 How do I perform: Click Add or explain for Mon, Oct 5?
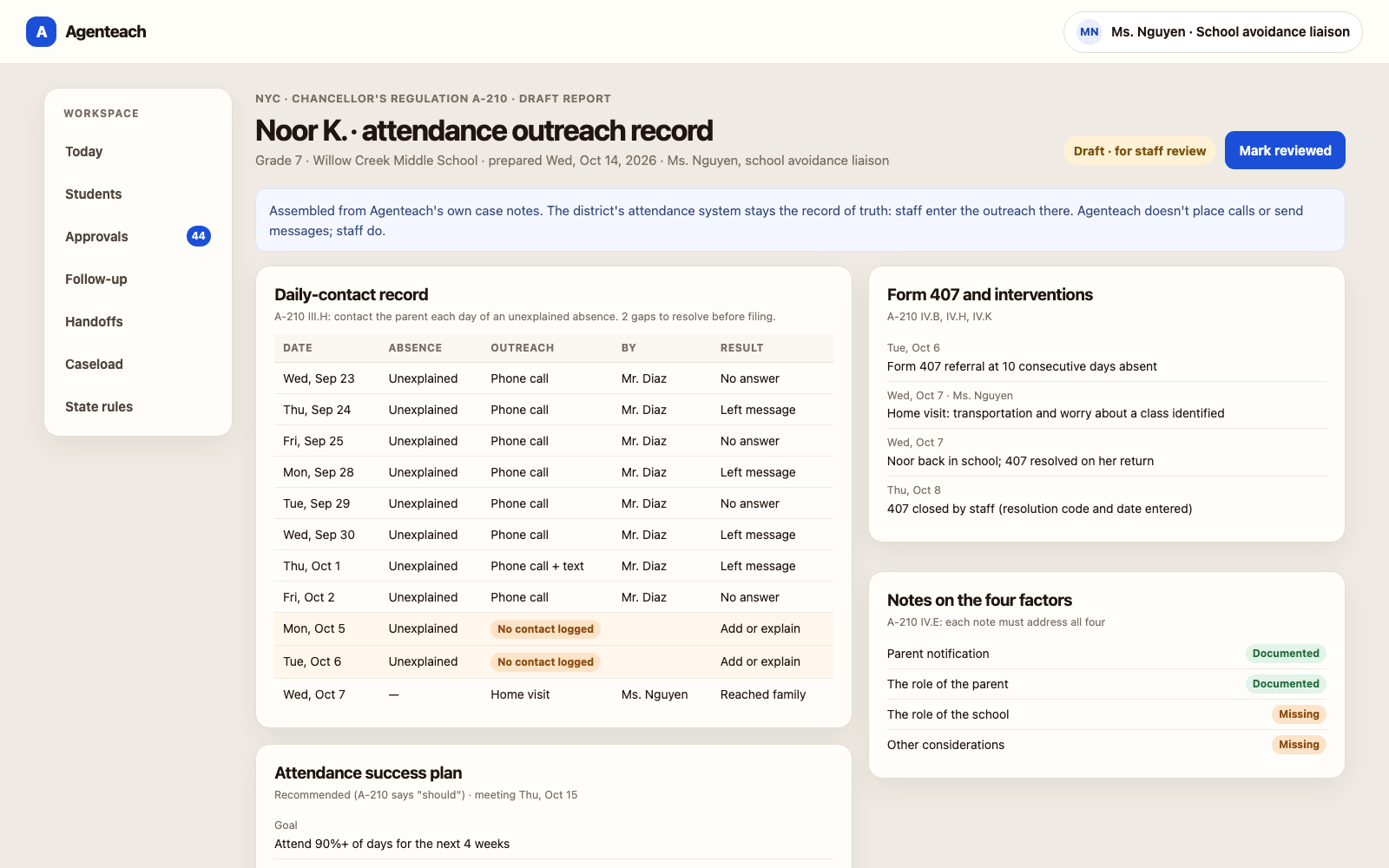(760, 629)
